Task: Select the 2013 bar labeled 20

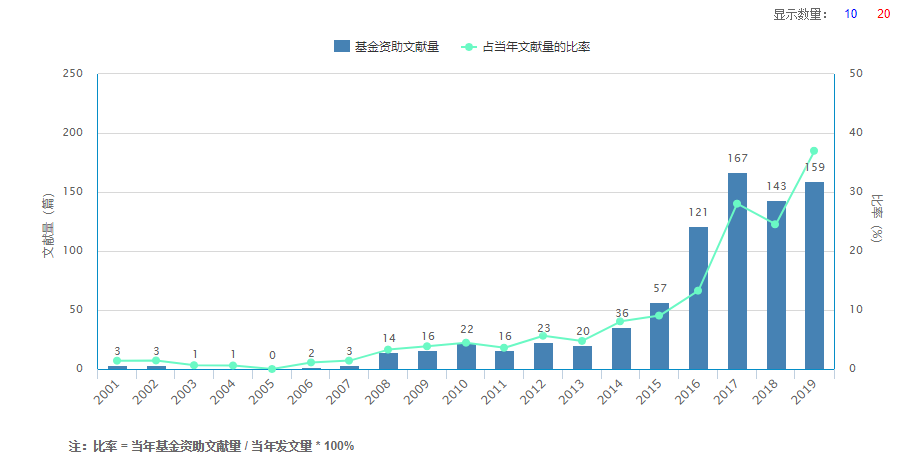Action: click(x=582, y=358)
